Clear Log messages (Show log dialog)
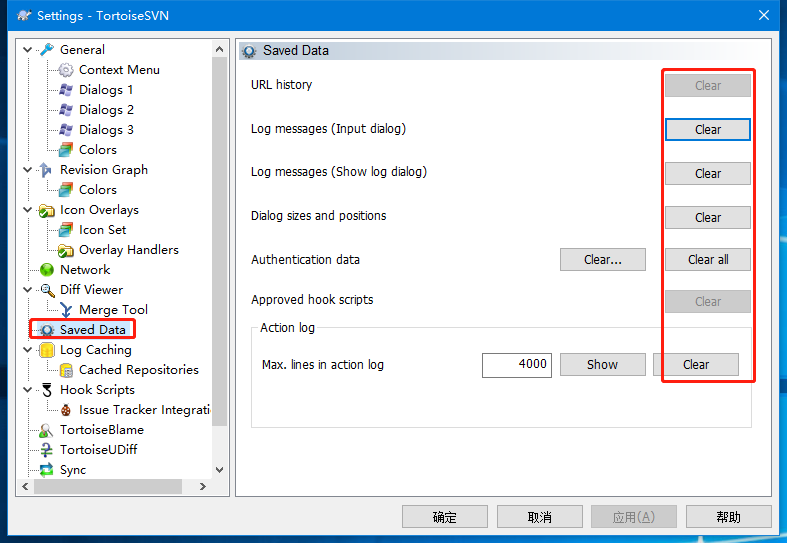 (708, 174)
